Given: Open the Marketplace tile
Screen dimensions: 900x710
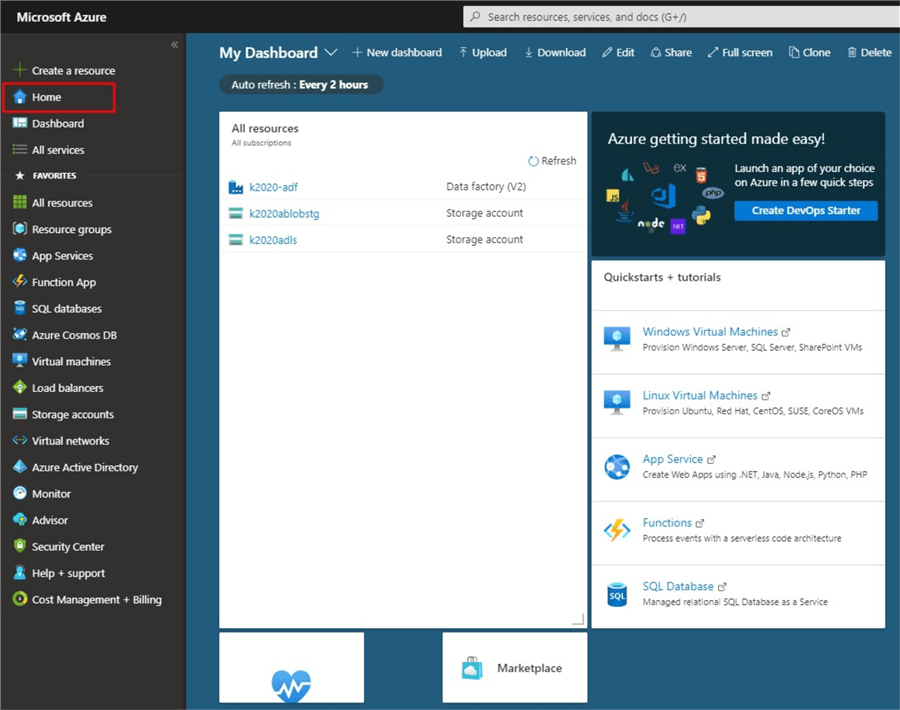Looking at the screenshot, I should (x=515, y=668).
